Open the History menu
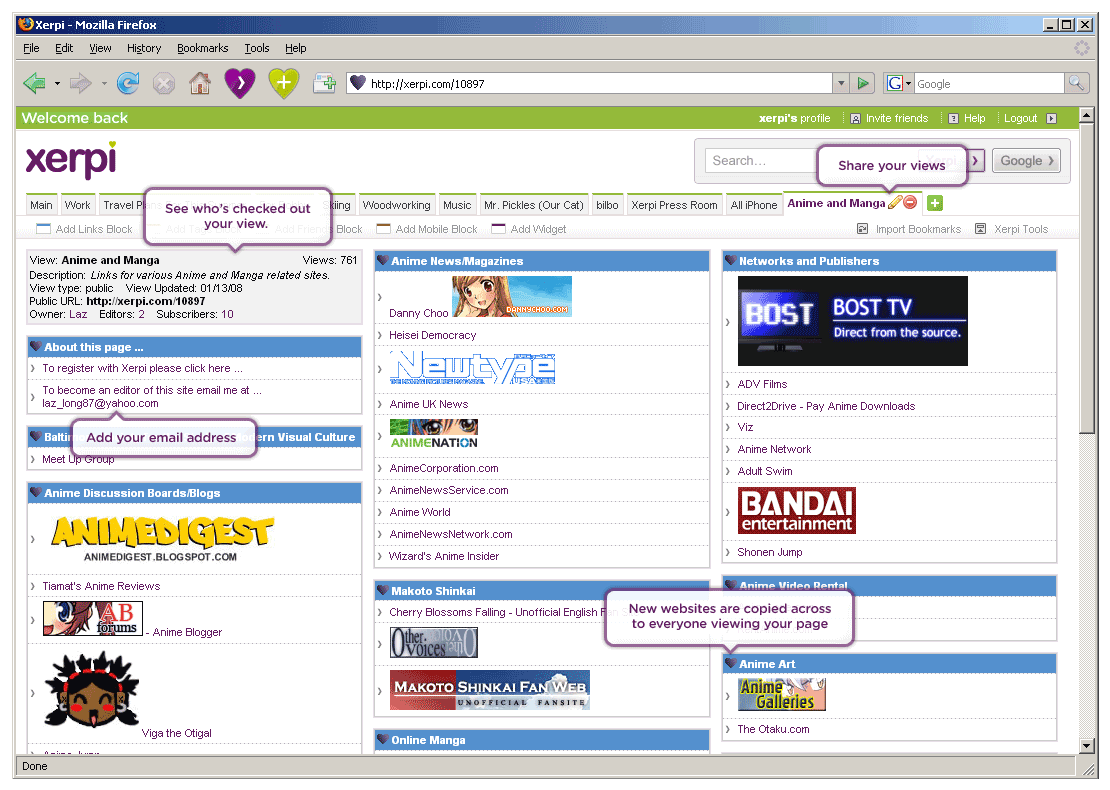1110x790 pixels. click(x=144, y=48)
